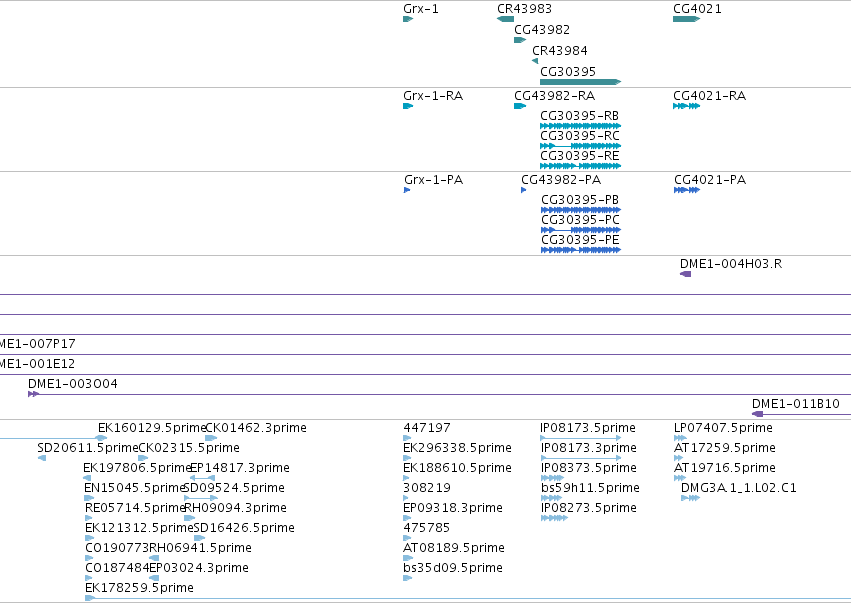
Task: Click the teal CG4021 gene arrow
Action: point(687,19)
